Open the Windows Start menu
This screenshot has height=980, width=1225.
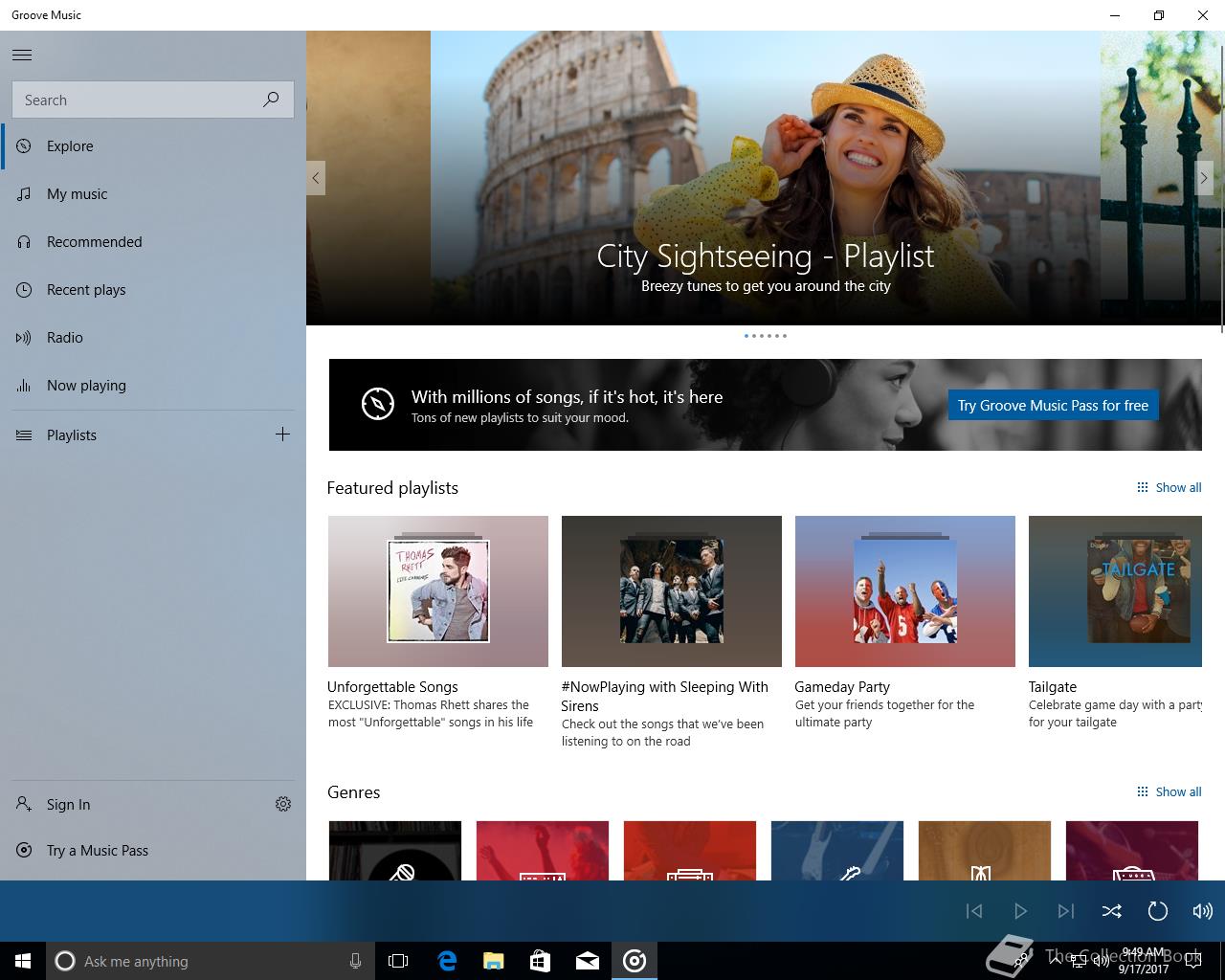tap(23, 961)
